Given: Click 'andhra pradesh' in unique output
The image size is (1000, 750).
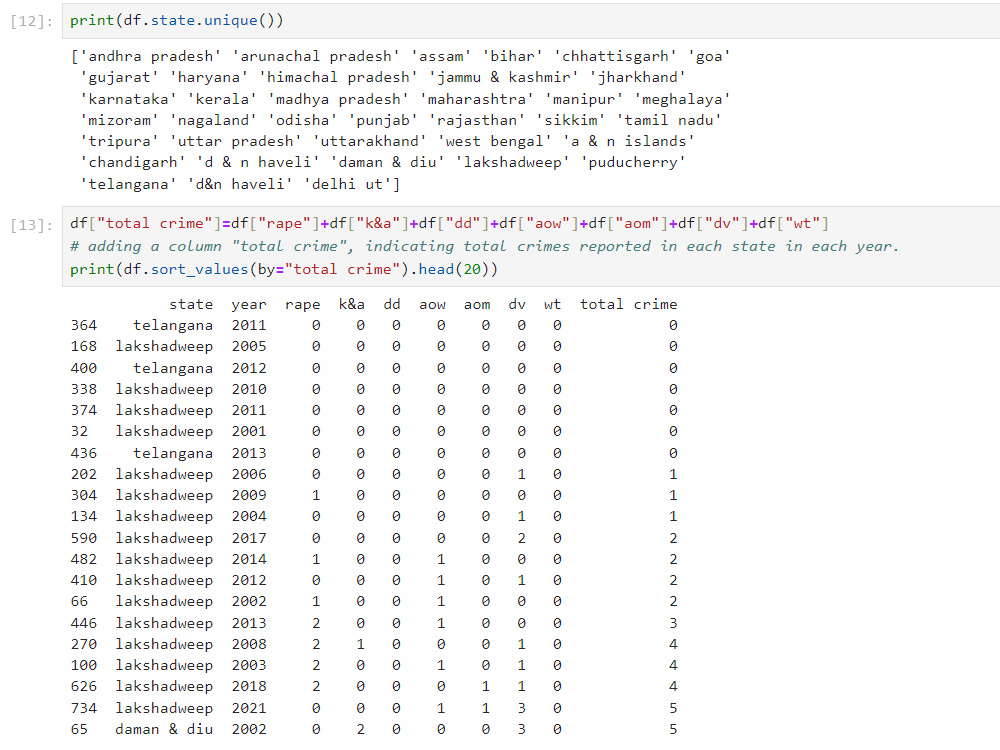Looking at the screenshot, I should (151, 56).
